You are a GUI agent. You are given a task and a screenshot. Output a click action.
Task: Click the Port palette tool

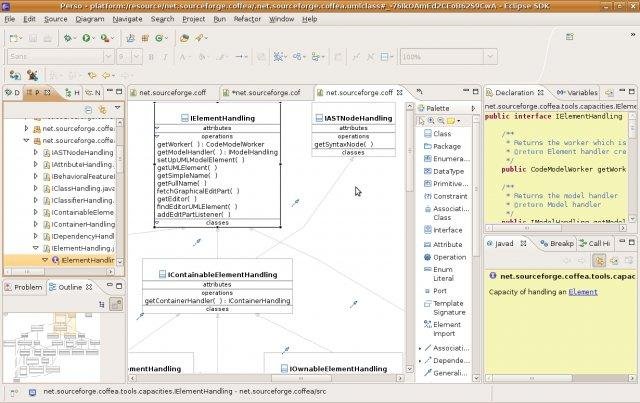[440, 291]
